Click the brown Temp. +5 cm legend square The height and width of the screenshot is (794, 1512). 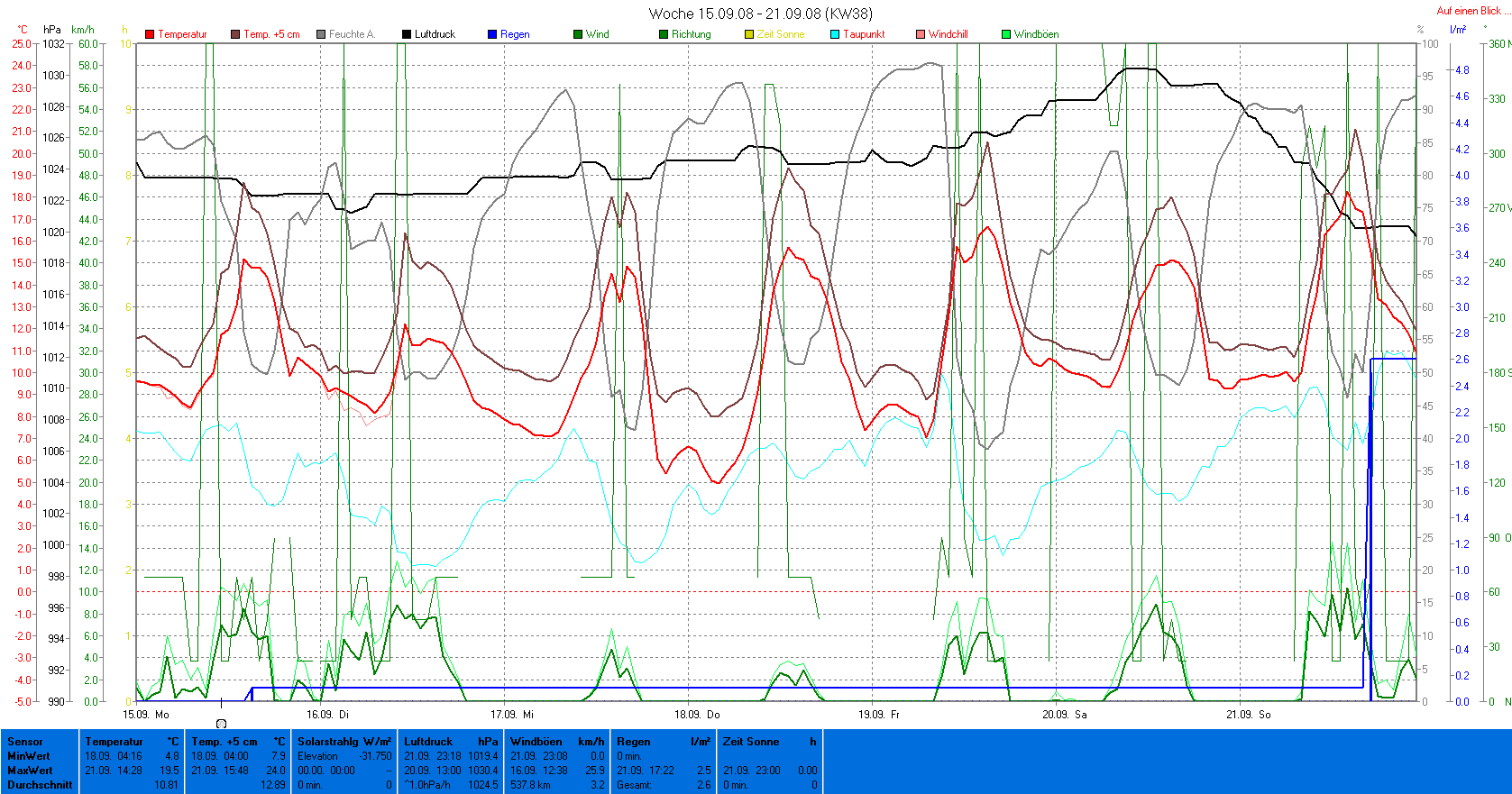pyautogui.click(x=235, y=34)
